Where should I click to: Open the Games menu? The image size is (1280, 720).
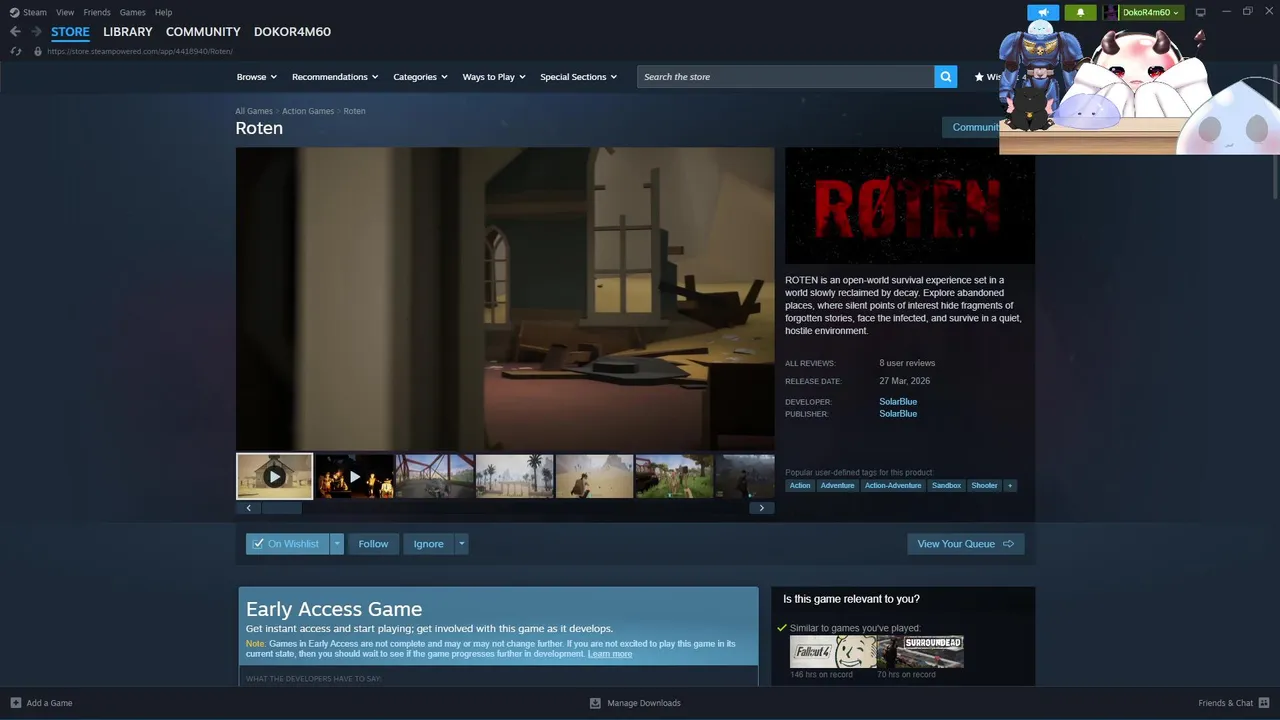tap(132, 12)
